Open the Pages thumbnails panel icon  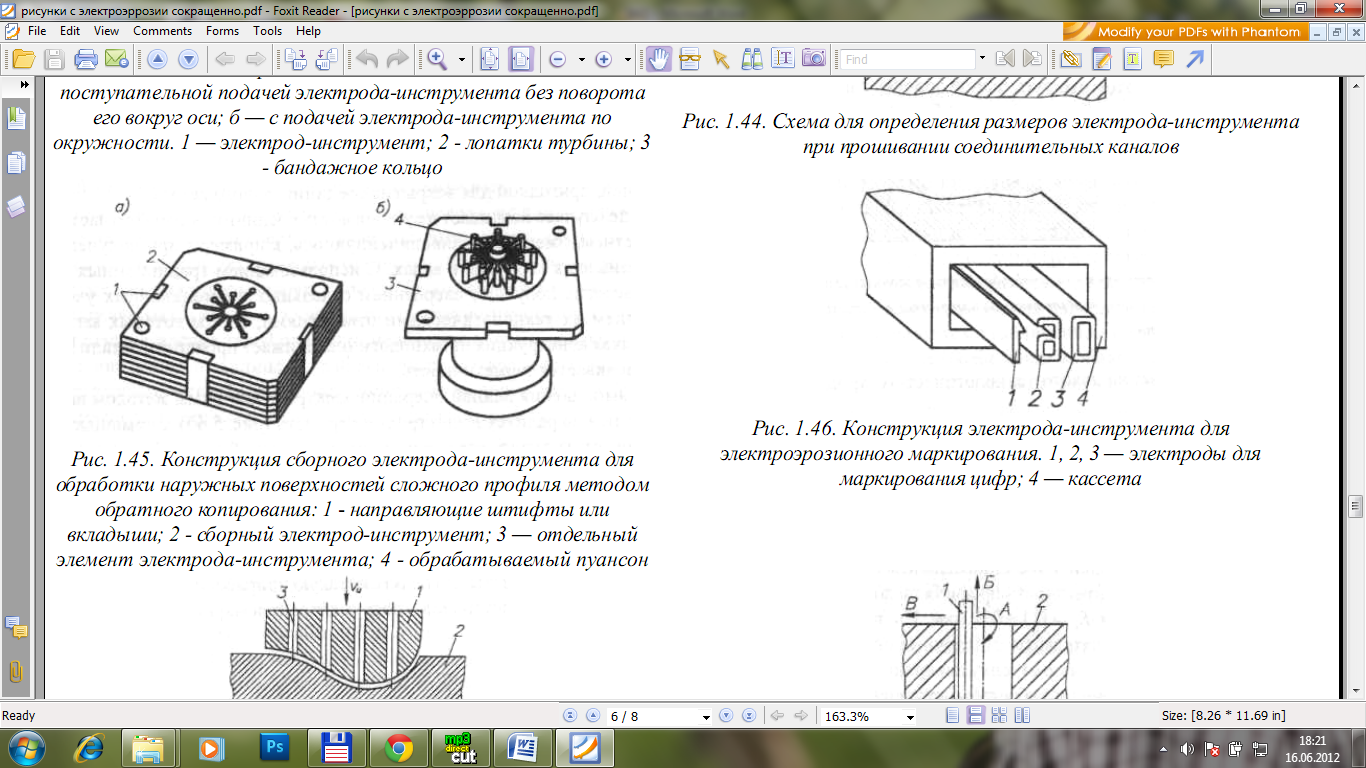tap(16, 163)
